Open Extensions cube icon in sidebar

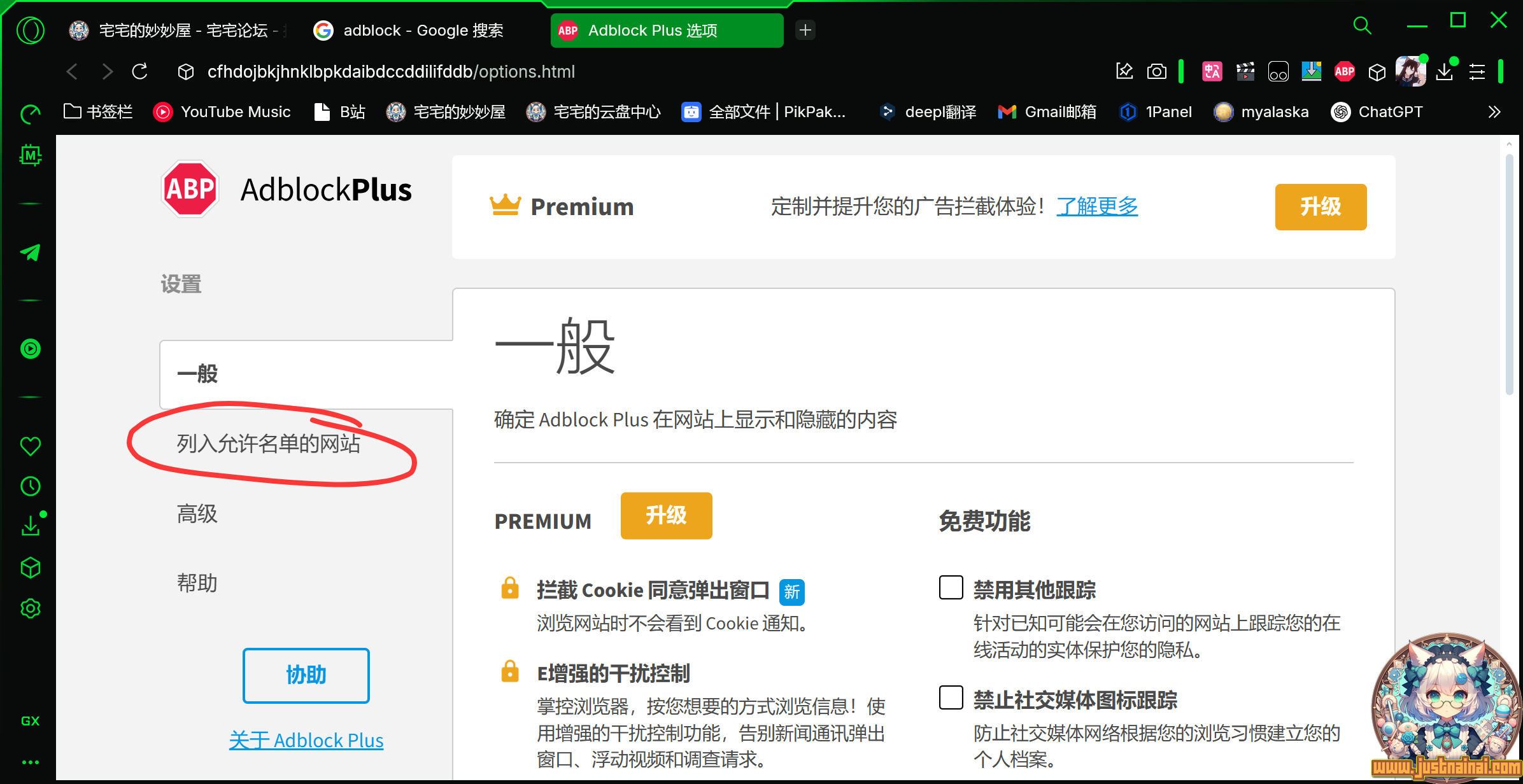pyautogui.click(x=31, y=568)
